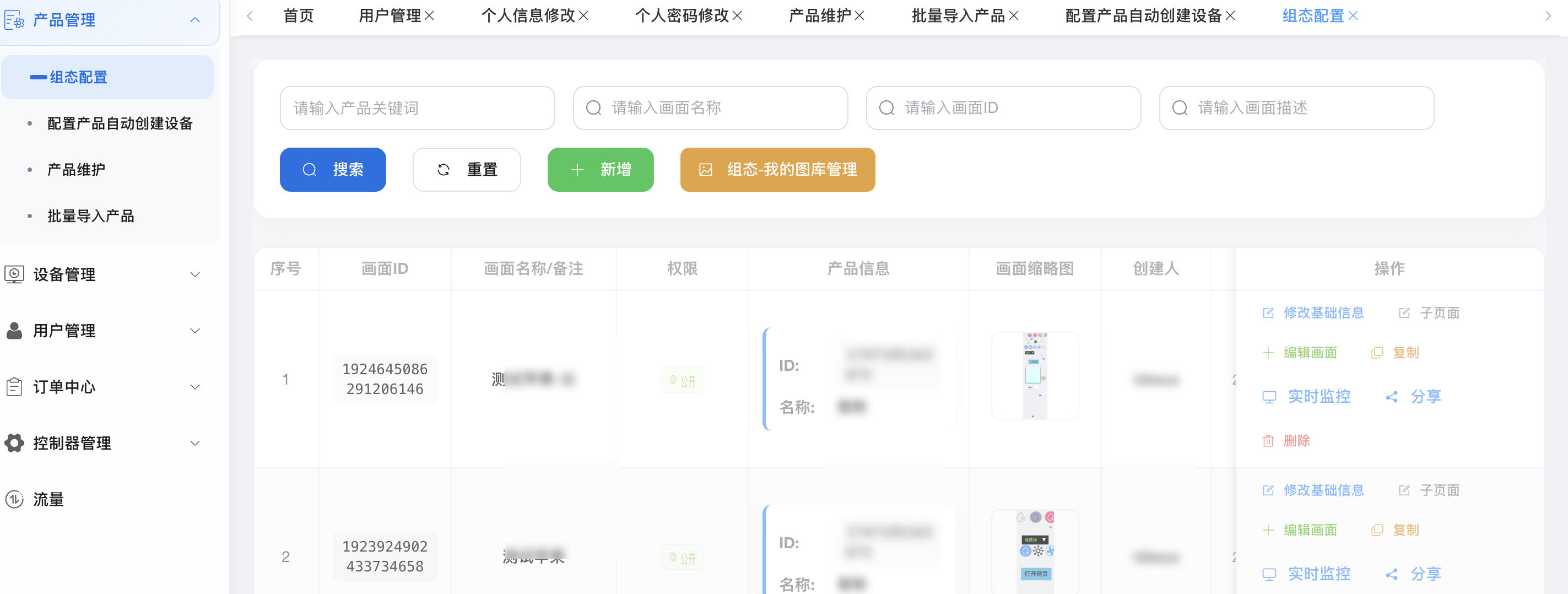Image resolution: width=1568 pixels, height=594 pixels.
Task: Click the trash icon next to 删除
Action: pos(1269,441)
